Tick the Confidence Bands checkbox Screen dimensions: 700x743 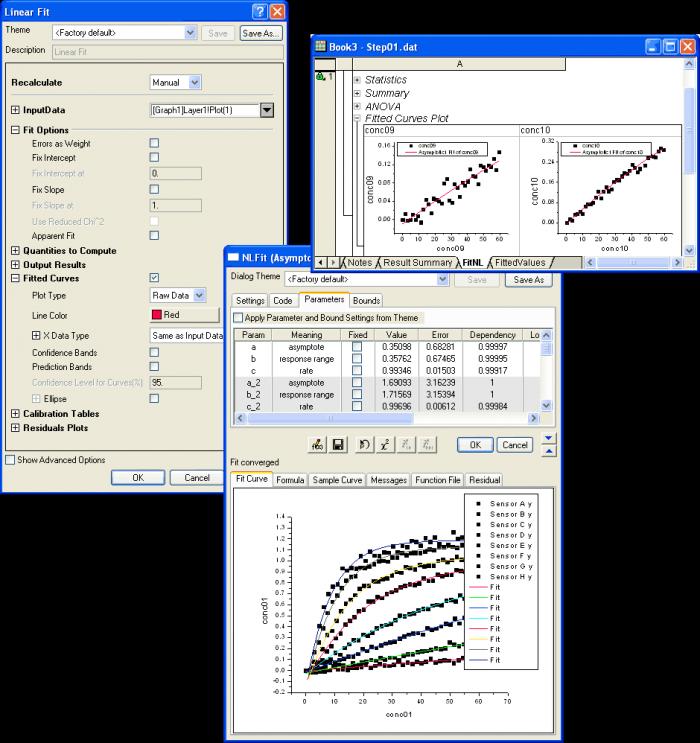click(154, 352)
